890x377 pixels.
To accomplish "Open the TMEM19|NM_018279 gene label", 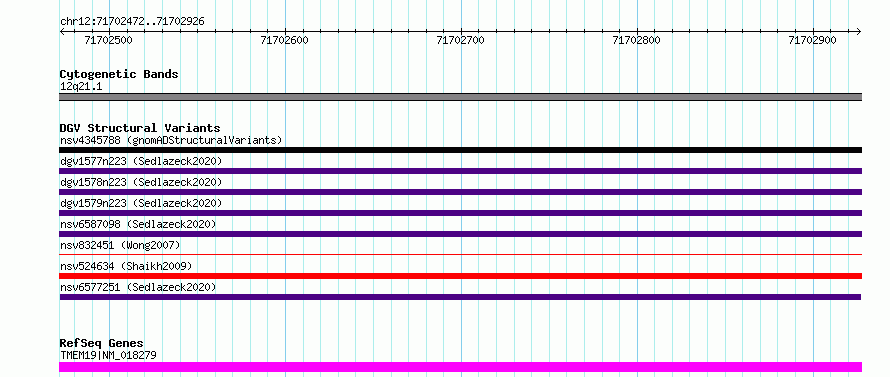I will pyautogui.click(x=108, y=355).
